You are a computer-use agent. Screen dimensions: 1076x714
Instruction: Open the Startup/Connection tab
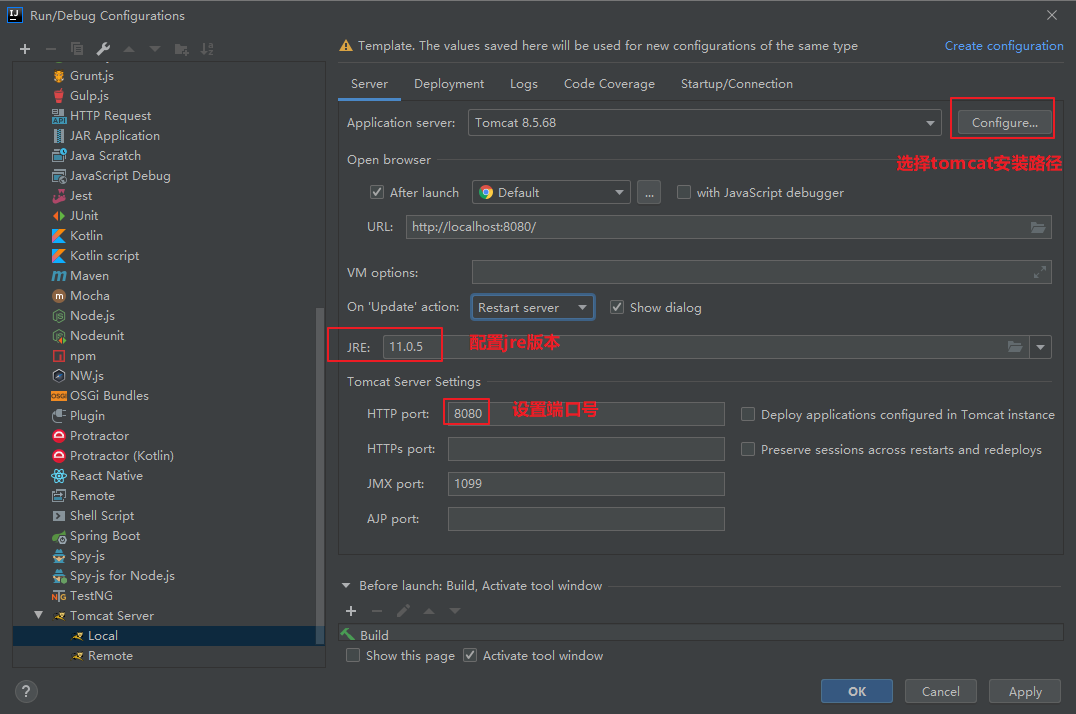tap(736, 84)
